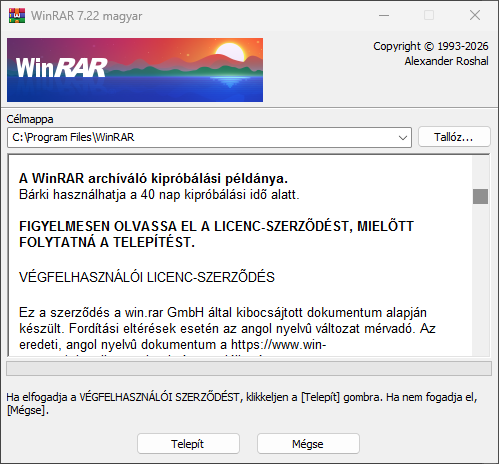Click the WinRAR sunset banner image
The image size is (499, 464).
pyautogui.click(x=135, y=70)
